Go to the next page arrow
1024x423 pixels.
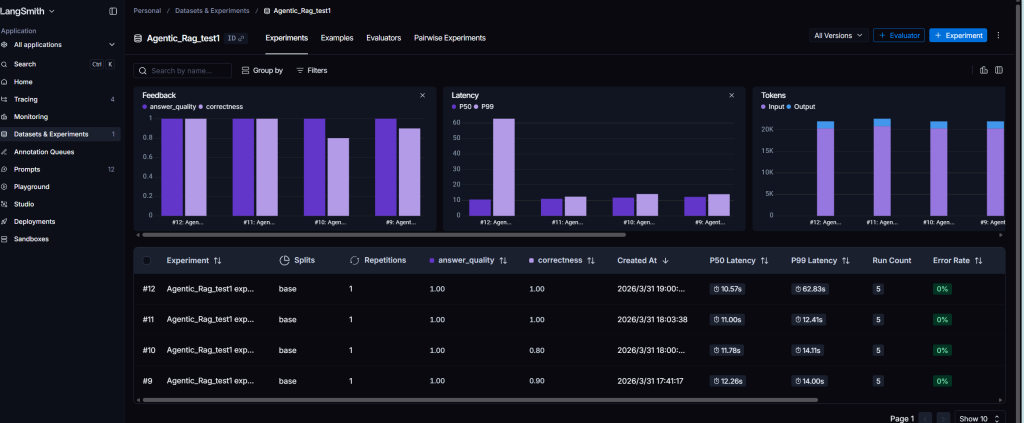[x=943, y=418]
